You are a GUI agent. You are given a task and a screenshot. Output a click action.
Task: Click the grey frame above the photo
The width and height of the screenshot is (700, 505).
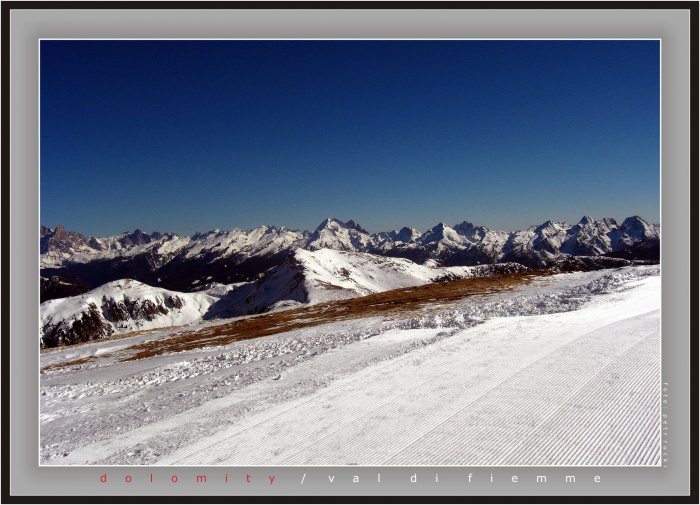coord(350,24)
